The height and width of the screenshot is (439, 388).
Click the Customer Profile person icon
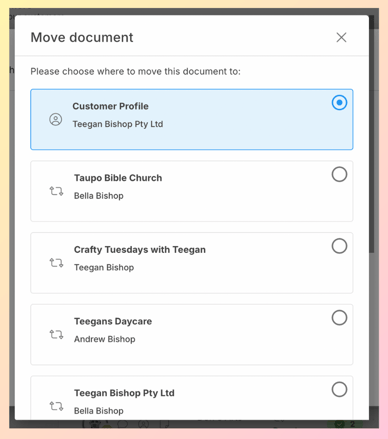point(56,119)
